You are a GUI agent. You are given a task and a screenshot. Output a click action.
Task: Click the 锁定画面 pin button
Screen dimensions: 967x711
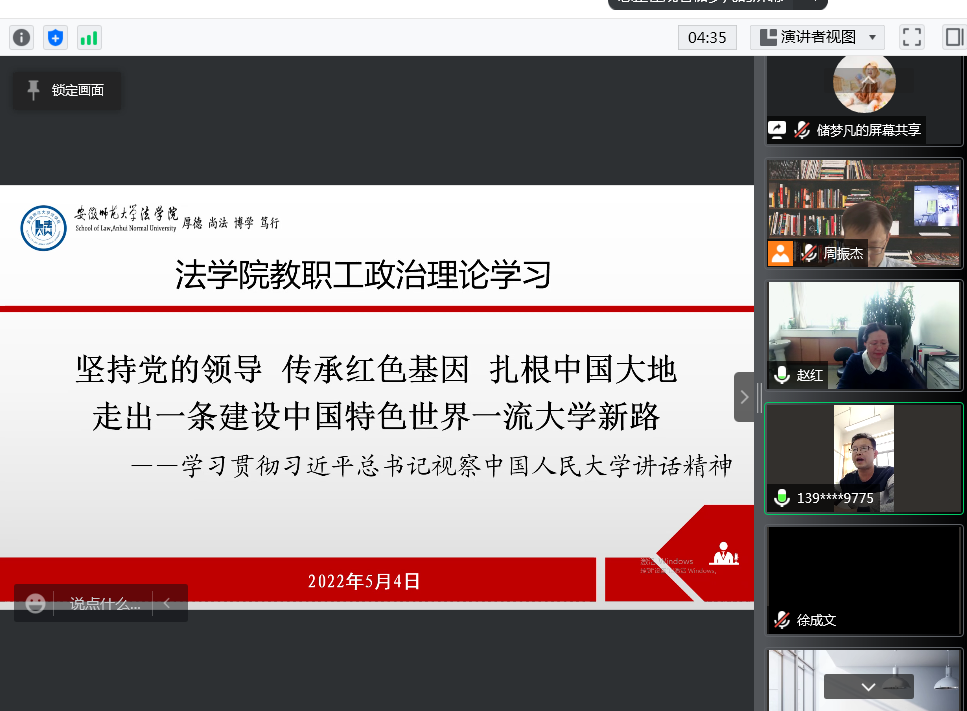pos(66,90)
